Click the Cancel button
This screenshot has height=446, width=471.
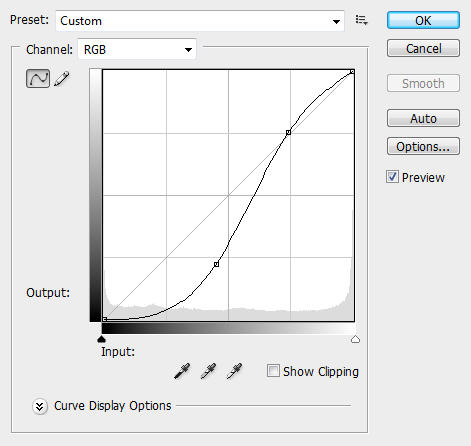pos(423,48)
